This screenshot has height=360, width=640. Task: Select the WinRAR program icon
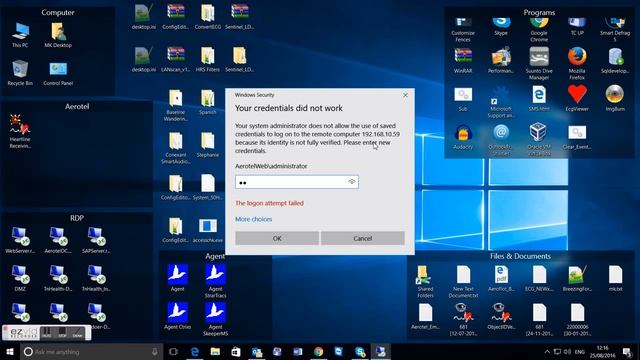(x=463, y=60)
